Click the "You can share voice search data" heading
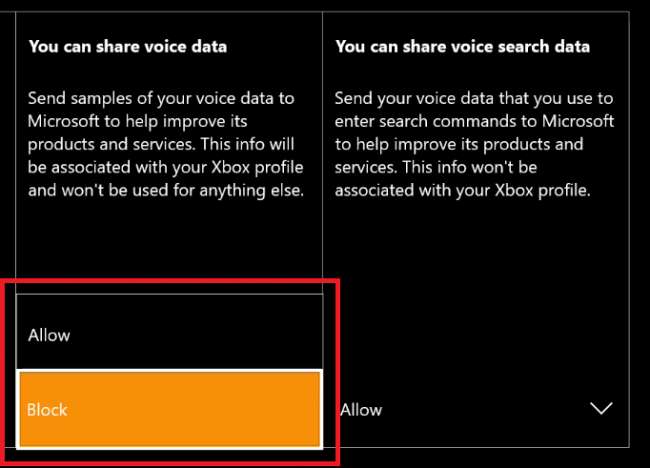650x468 pixels. coord(462,46)
